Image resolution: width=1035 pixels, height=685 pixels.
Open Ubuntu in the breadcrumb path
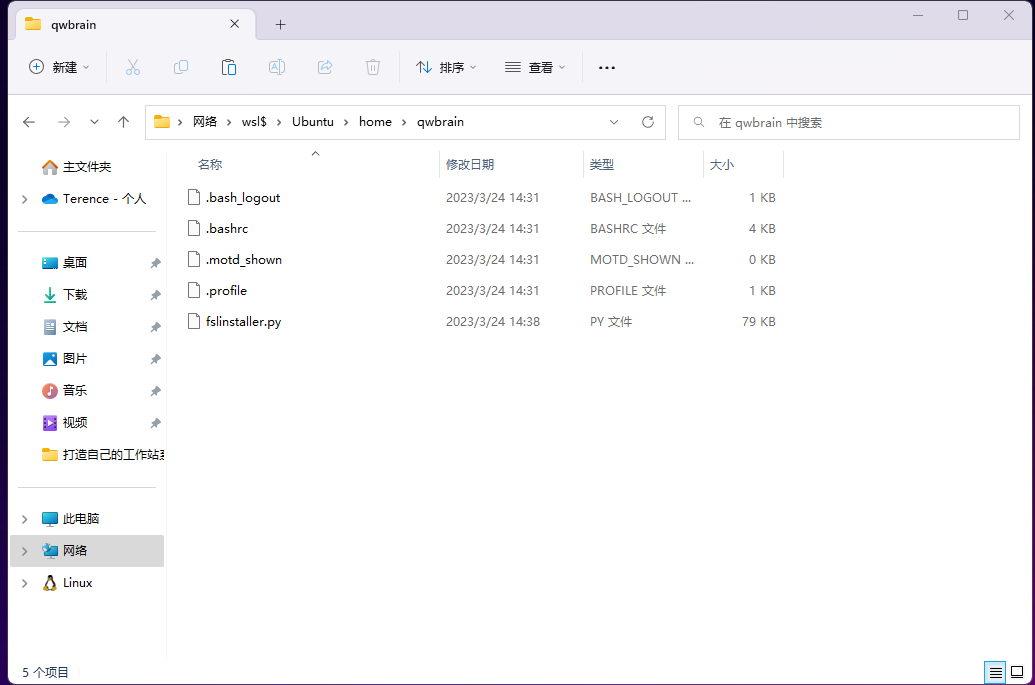pyautogui.click(x=312, y=121)
